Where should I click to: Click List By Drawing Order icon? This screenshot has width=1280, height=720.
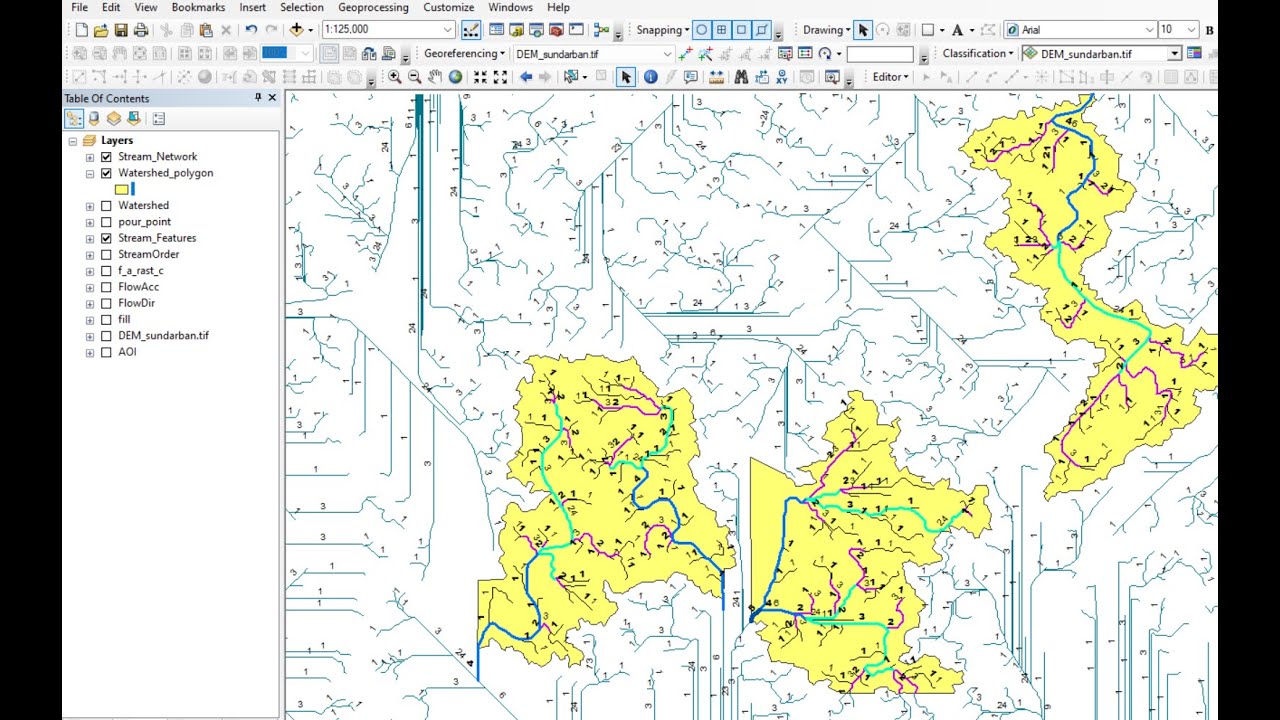click(74, 118)
